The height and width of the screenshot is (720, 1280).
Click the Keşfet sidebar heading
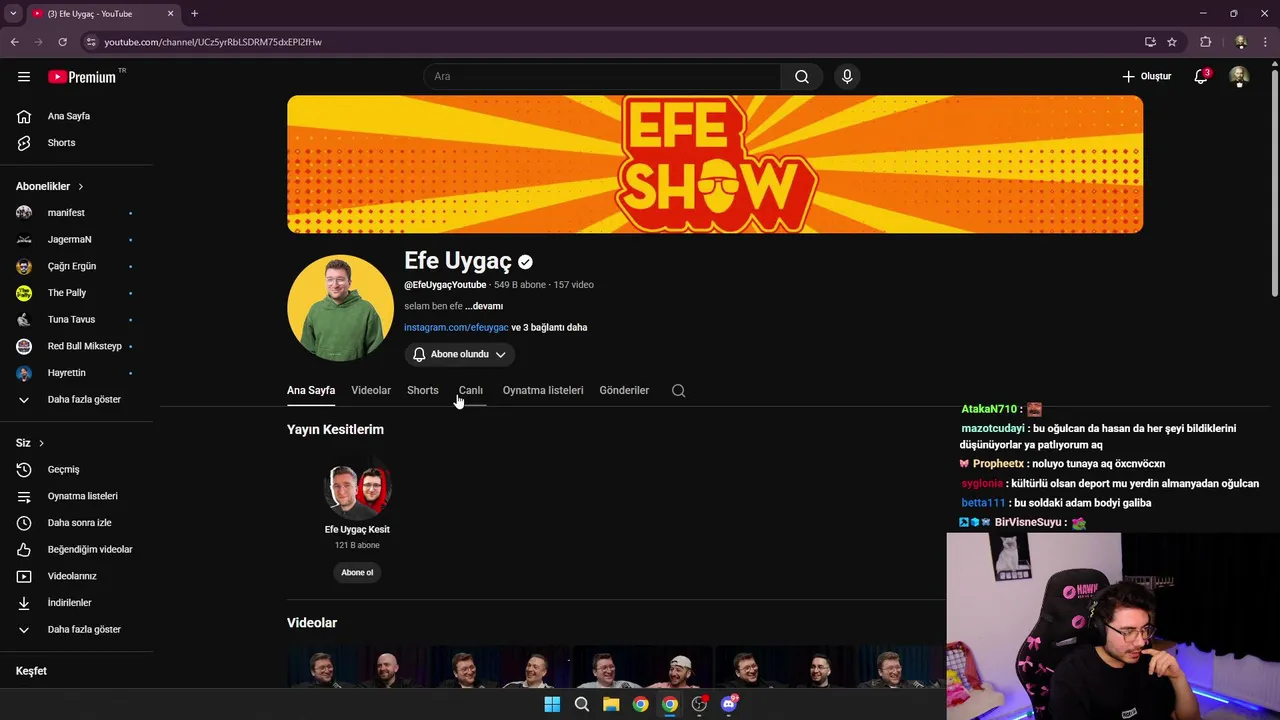pyautogui.click(x=31, y=671)
